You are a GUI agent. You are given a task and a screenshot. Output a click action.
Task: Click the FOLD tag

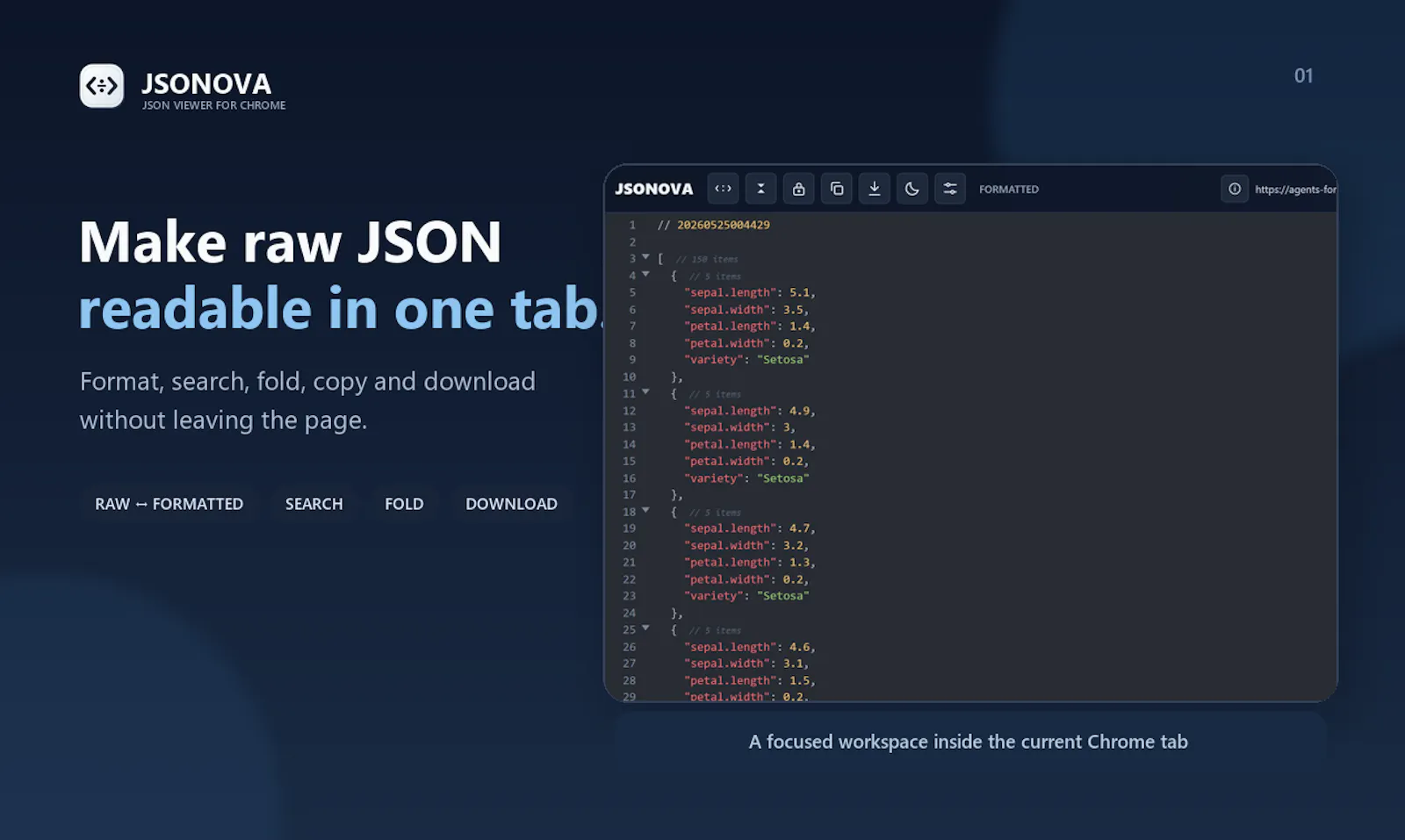pos(404,504)
